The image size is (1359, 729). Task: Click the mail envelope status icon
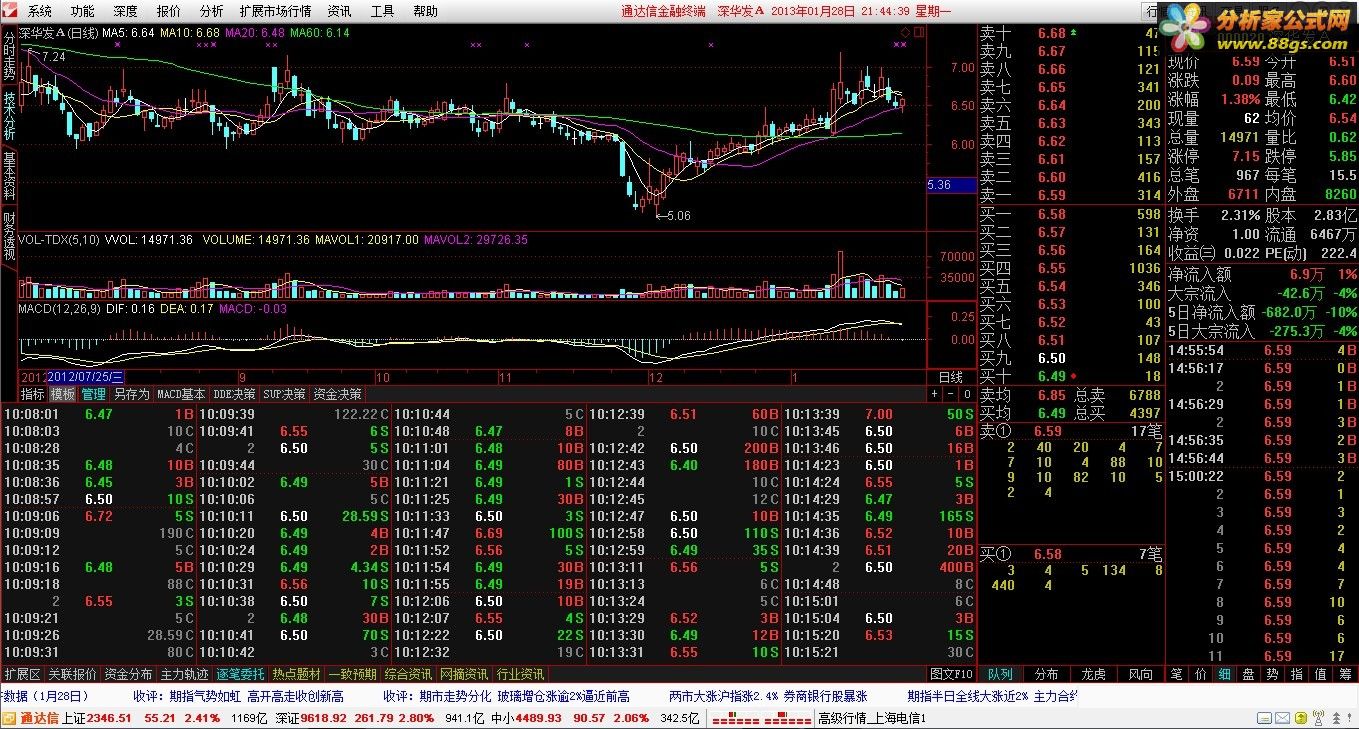pyautogui.click(x=1281, y=718)
